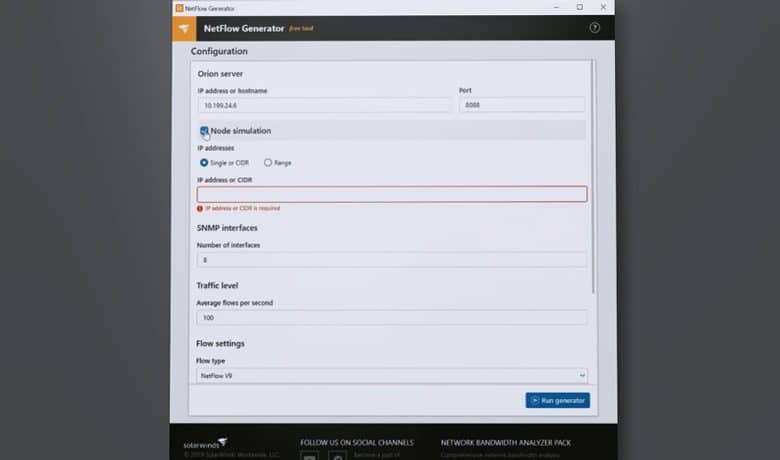This screenshot has width=780, height=460.
Task: Click the configuration panel vertical scrollbar
Action: click(593, 177)
